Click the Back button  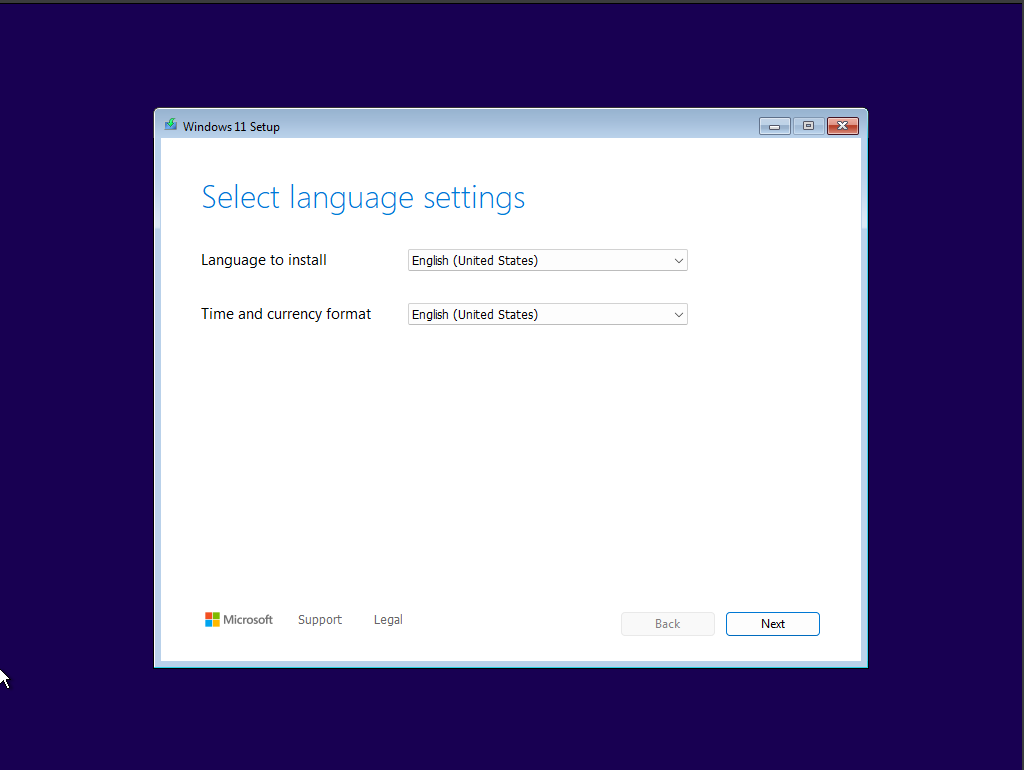667,623
